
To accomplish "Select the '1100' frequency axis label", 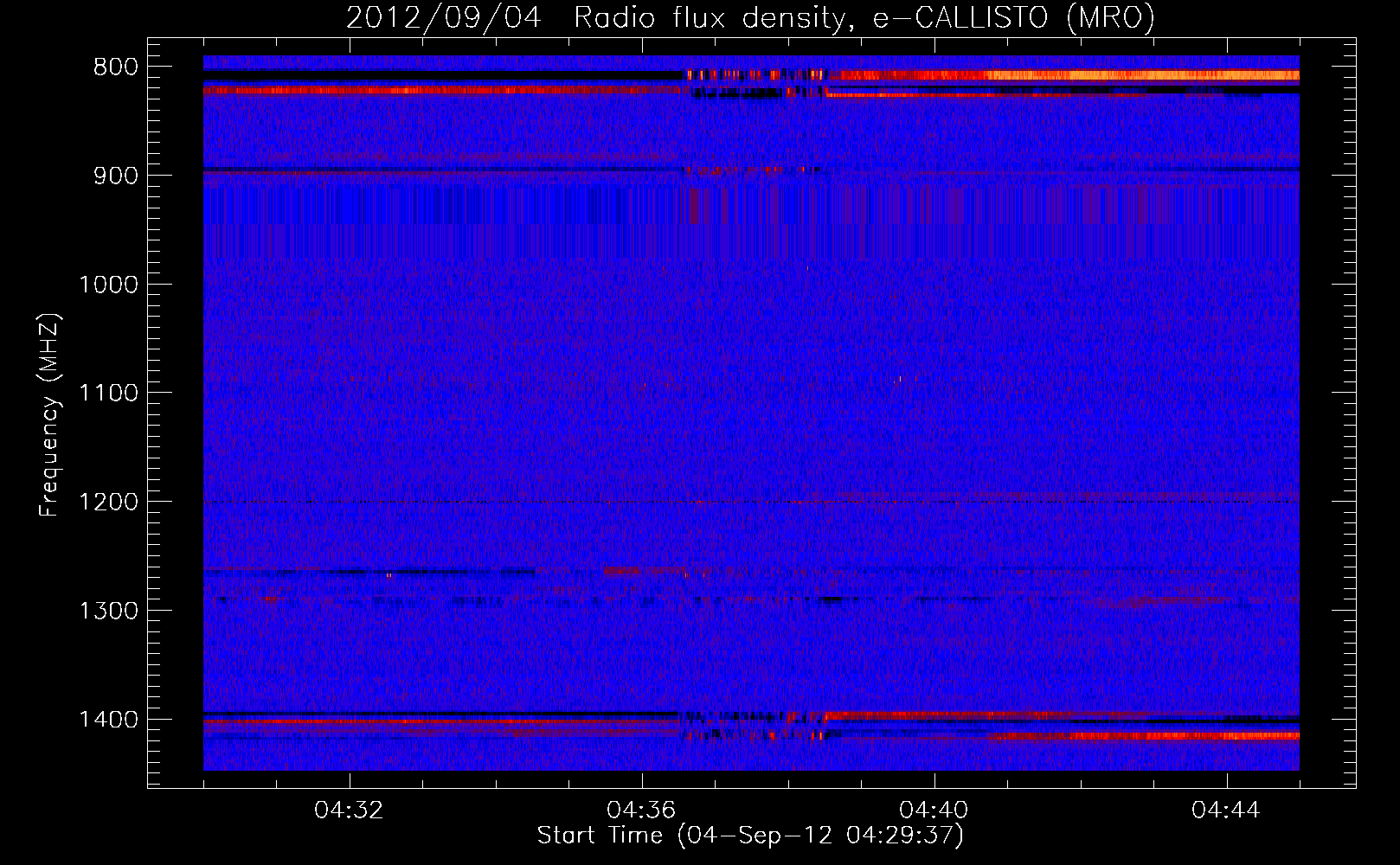I will [x=108, y=394].
